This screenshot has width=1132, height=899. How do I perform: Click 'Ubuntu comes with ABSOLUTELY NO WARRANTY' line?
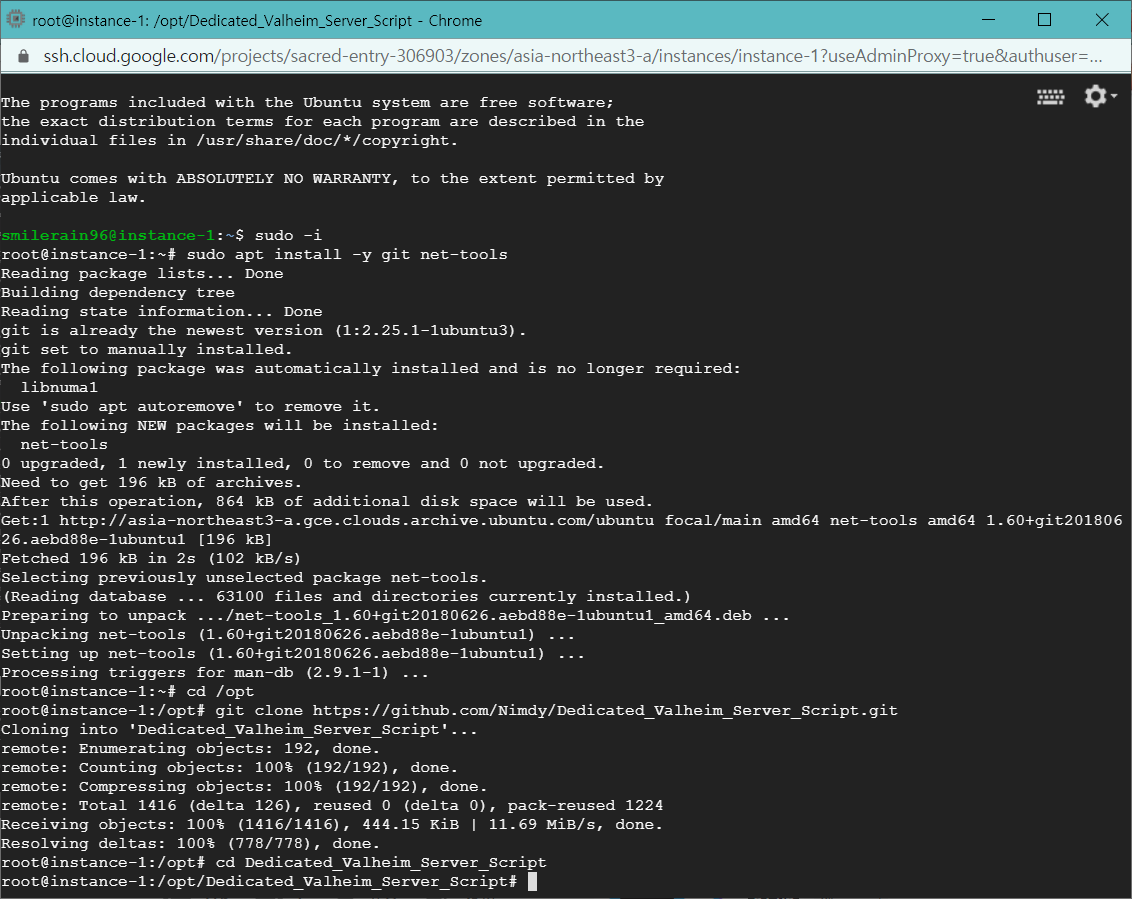[x=333, y=178]
